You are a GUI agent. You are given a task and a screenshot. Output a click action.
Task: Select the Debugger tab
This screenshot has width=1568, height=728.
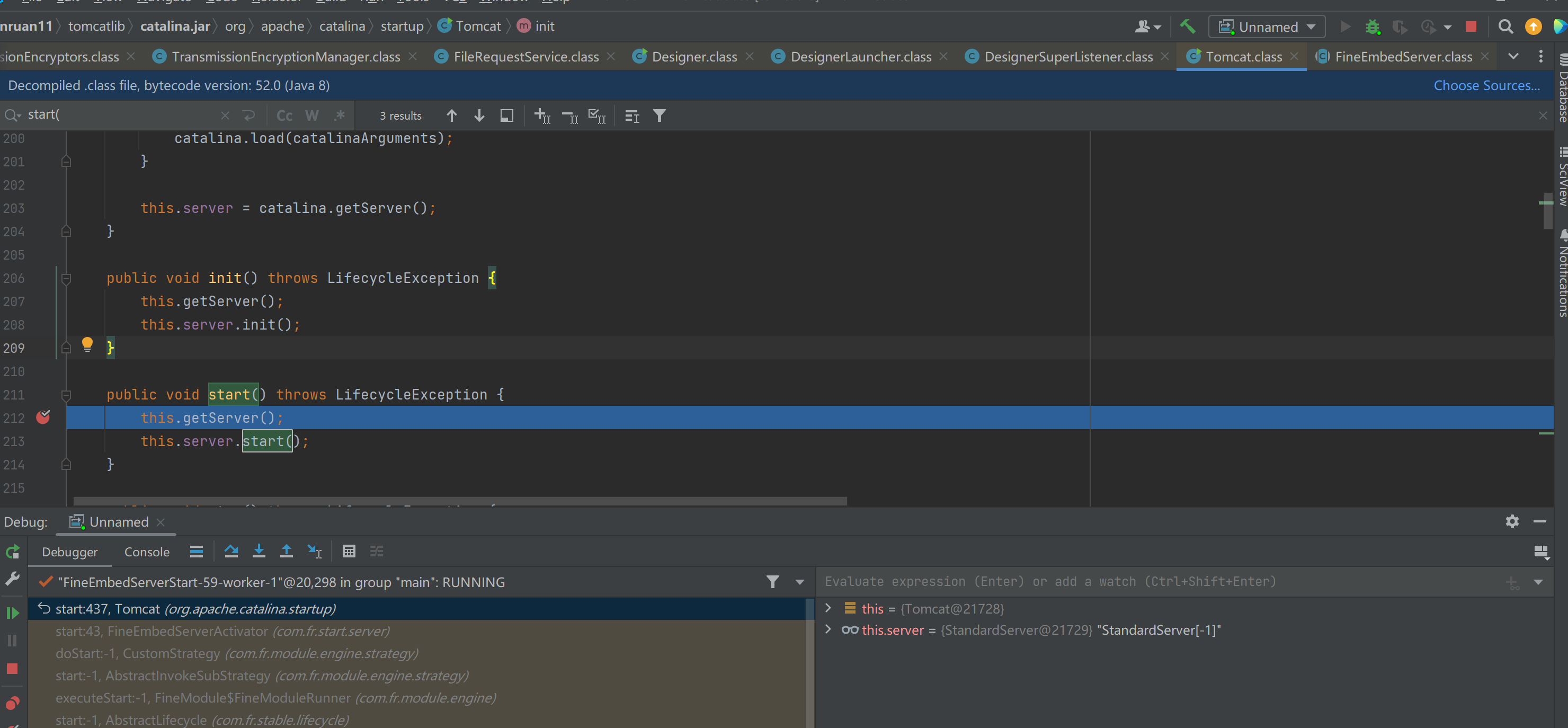click(x=69, y=552)
